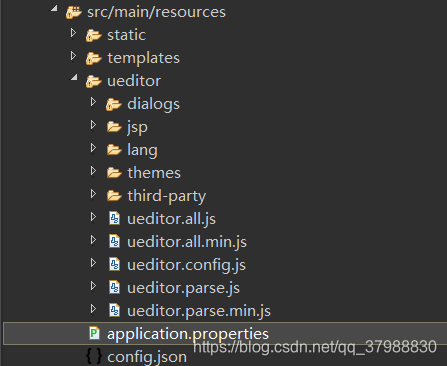Screen dimensions: 447x366
Task: Select the application.properties file name
Action: (188, 334)
